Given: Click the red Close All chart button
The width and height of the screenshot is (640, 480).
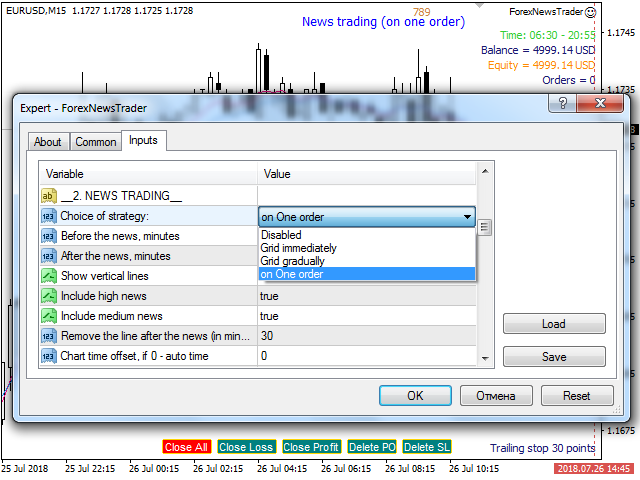Looking at the screenshot, I should coord(186,447).
